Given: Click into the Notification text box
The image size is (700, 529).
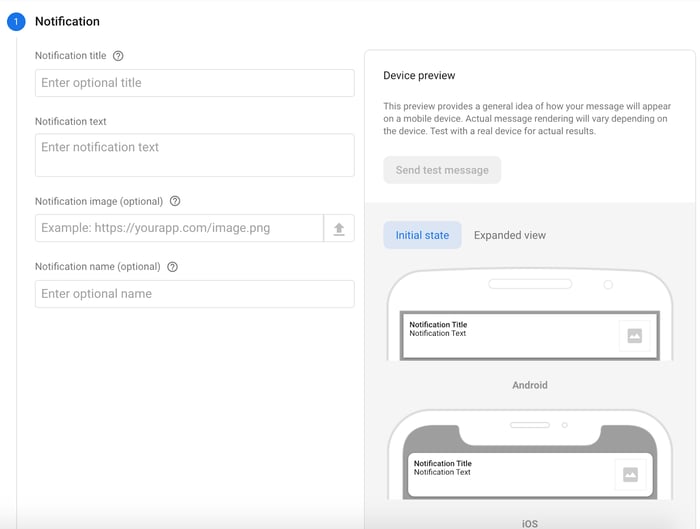Looking at the screenshot, I should [194, 155].
